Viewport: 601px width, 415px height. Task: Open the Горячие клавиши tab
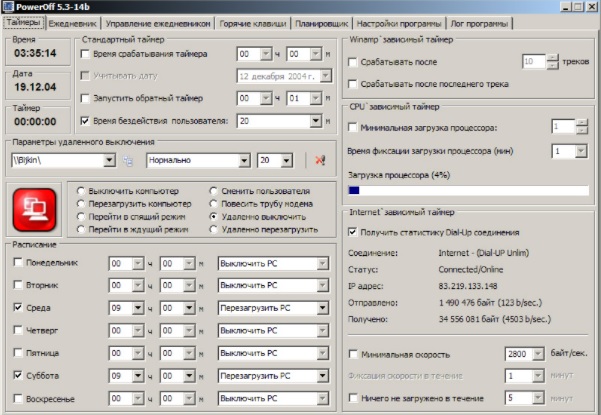pos(253,23)
